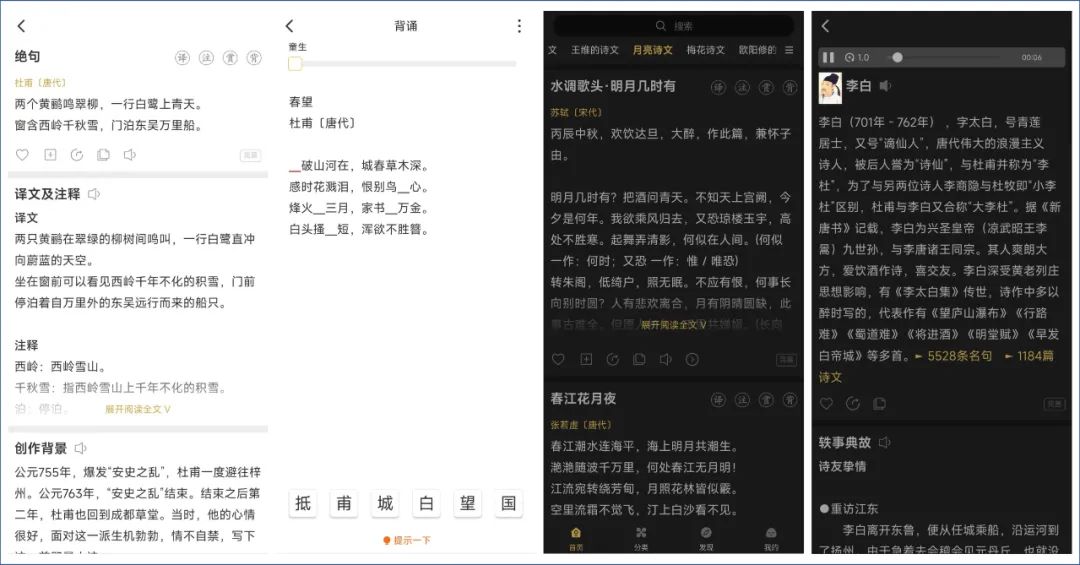Add 水调歌头 to collection plus icon
This screenshot has width=1080, height=565.
click(586, 359)
